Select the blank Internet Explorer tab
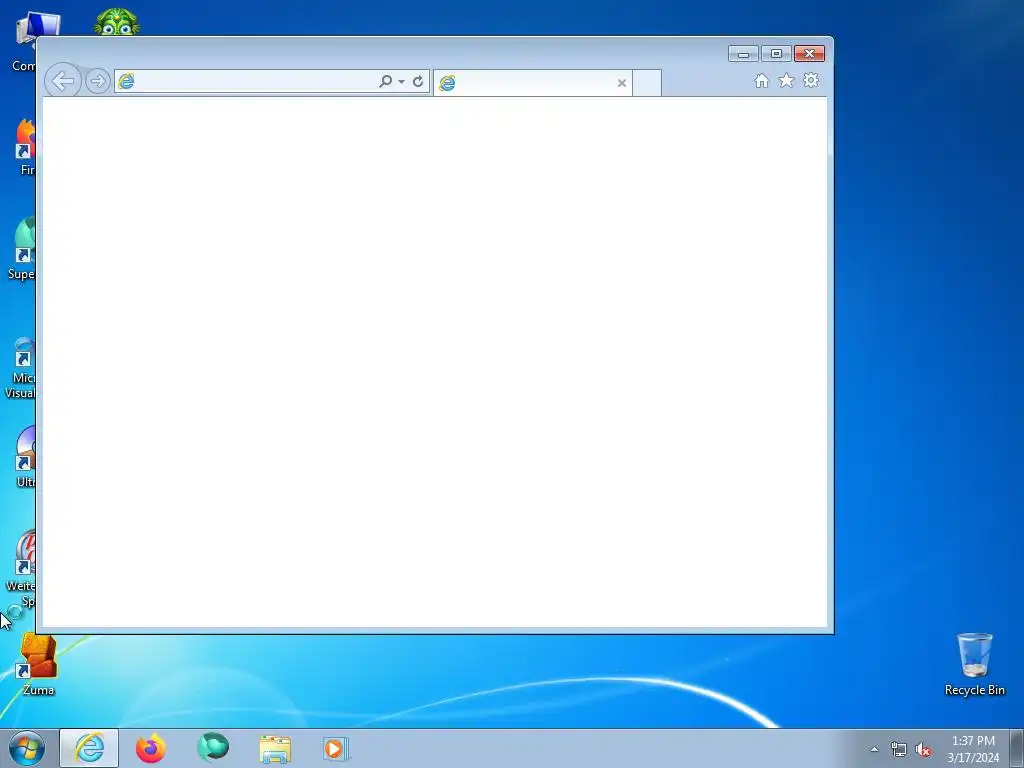This screenshot has height=768, width=1024. [x=532, y=83]
